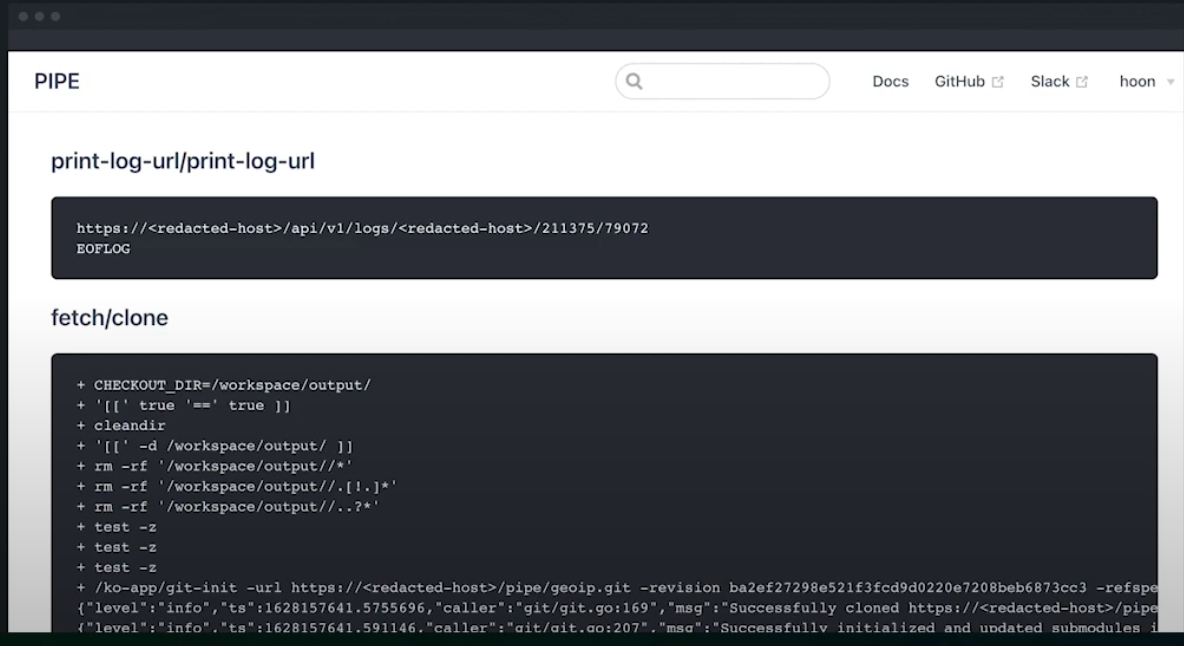1184x646 pixels.
Task: Open the hoon user menu
Action: tap(1137, 82)
